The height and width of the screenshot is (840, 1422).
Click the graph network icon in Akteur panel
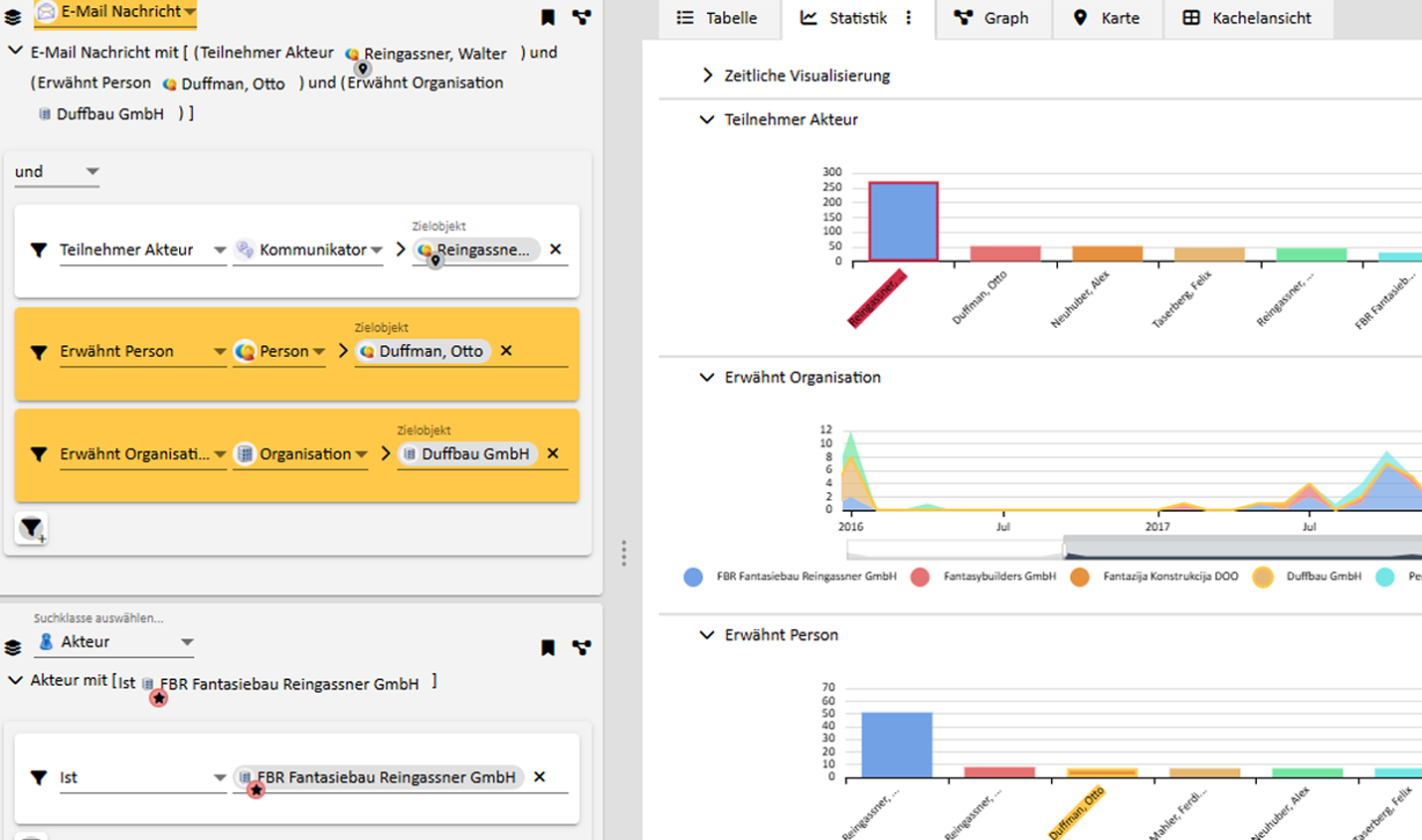[x=582, y=648]
